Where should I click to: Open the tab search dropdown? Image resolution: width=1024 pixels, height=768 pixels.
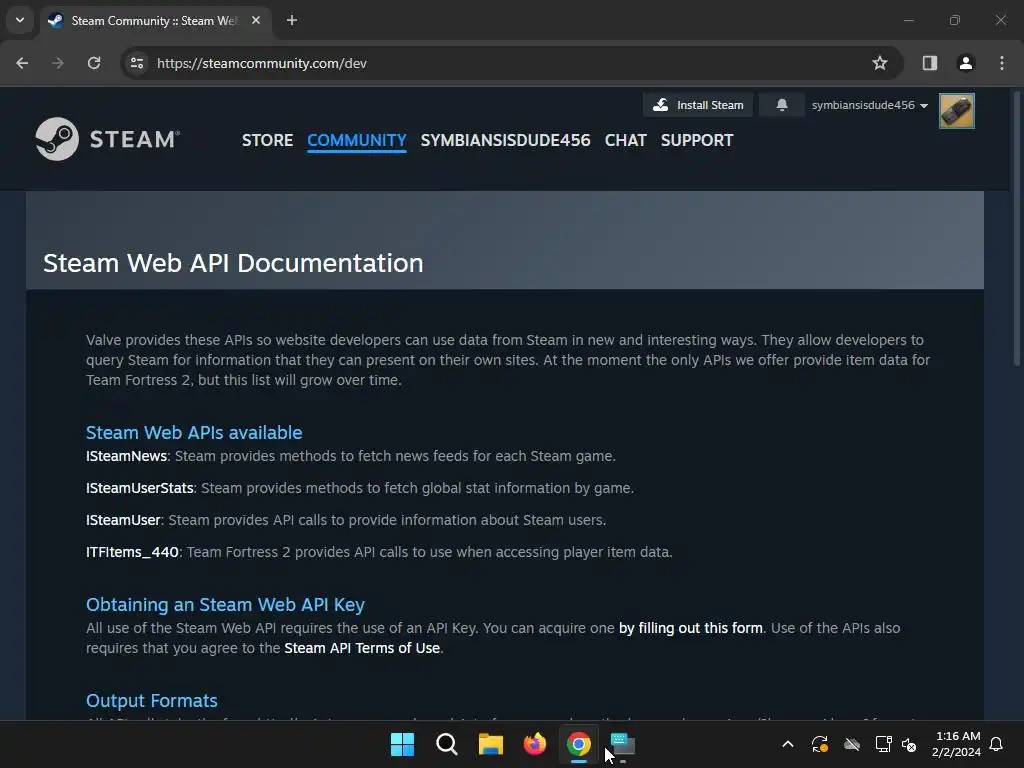click(20, 20)
